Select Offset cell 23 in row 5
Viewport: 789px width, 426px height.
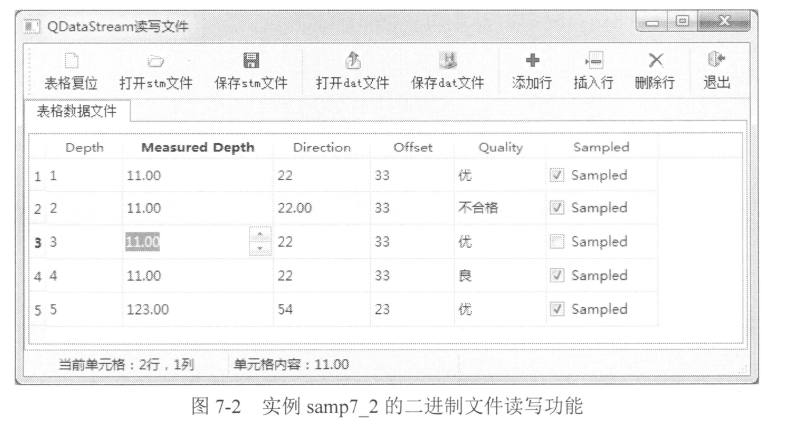413,309
